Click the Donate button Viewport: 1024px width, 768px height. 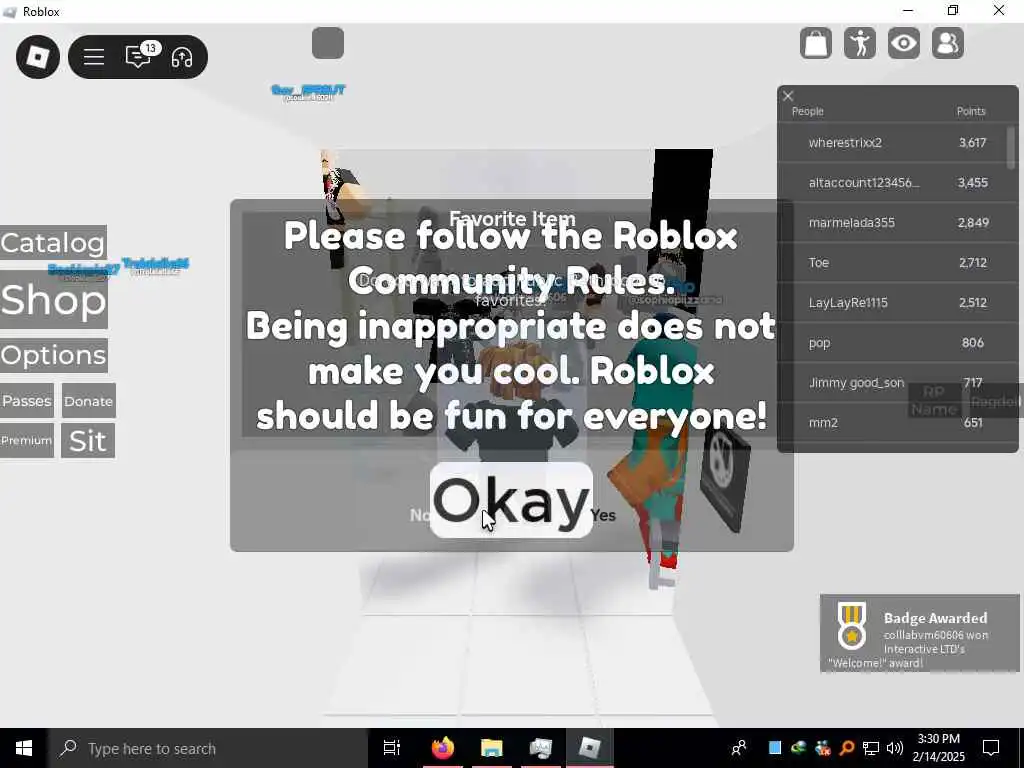(89, 400)
